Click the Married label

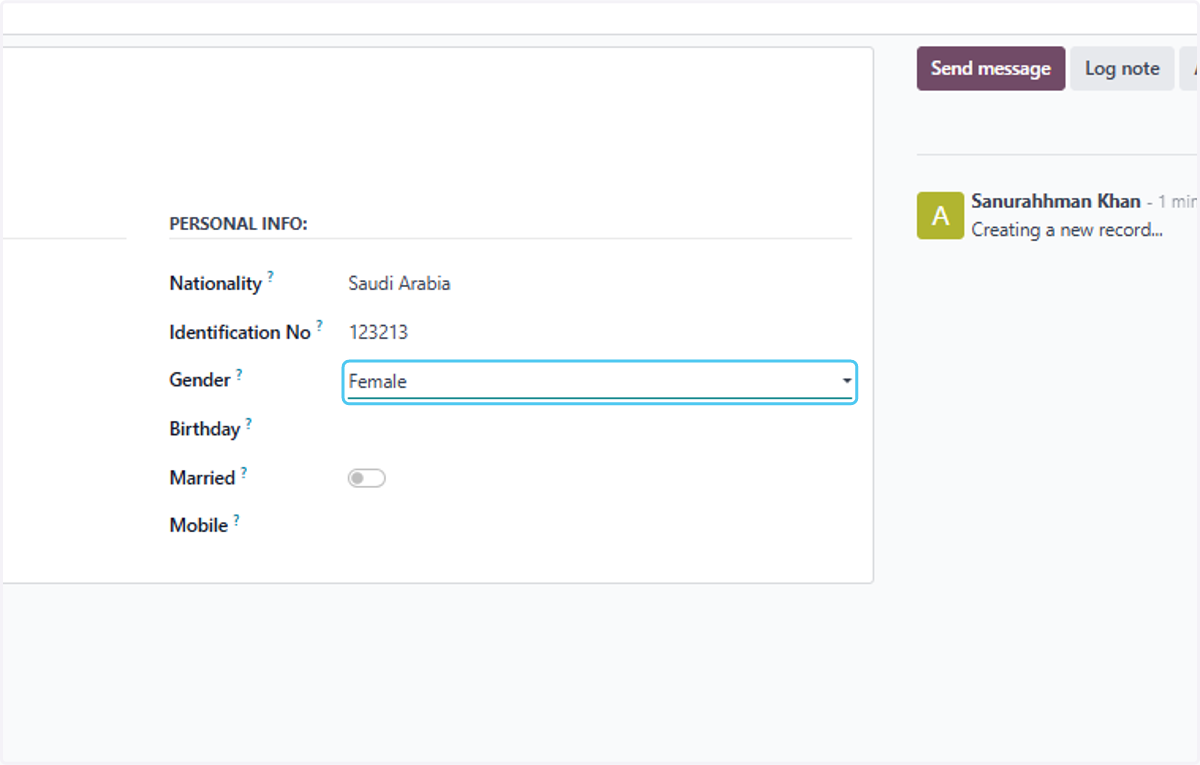pos(202,478)
